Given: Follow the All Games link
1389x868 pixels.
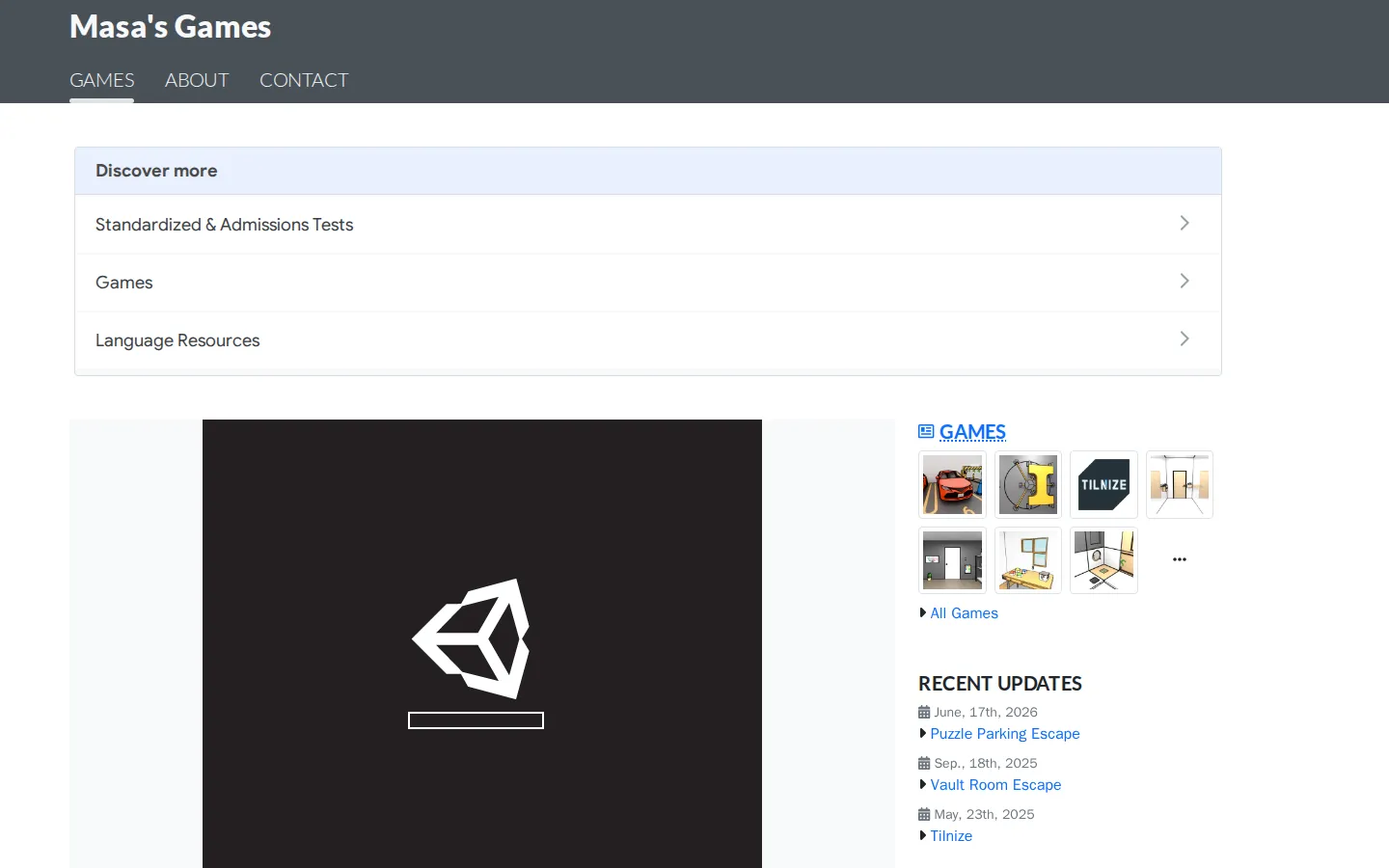Looking at the screenshot, I should (x=965, y=613).
